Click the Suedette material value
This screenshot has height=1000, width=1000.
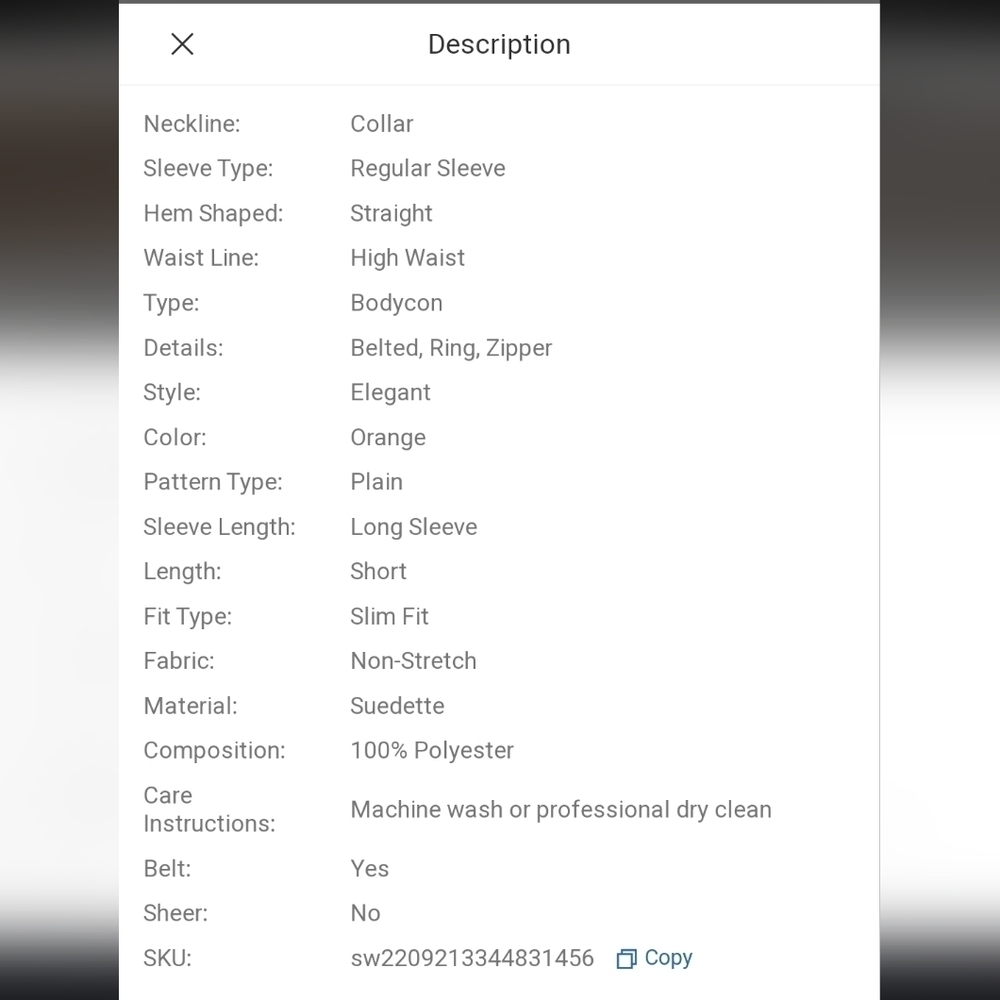(x=397, y=706)
